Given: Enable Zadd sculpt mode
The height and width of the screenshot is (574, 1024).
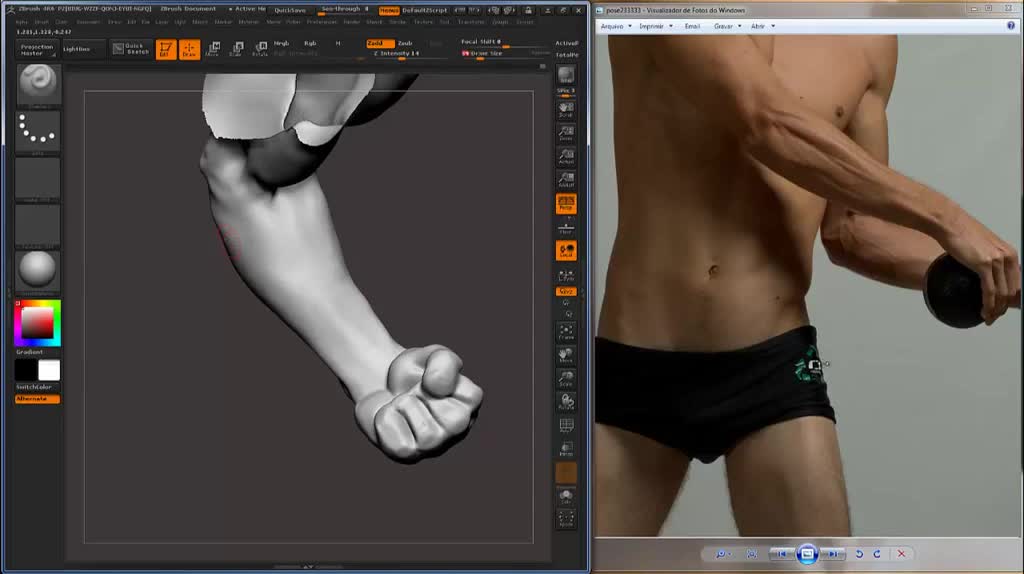Looking at the screenshot, I should coord(380,43).
